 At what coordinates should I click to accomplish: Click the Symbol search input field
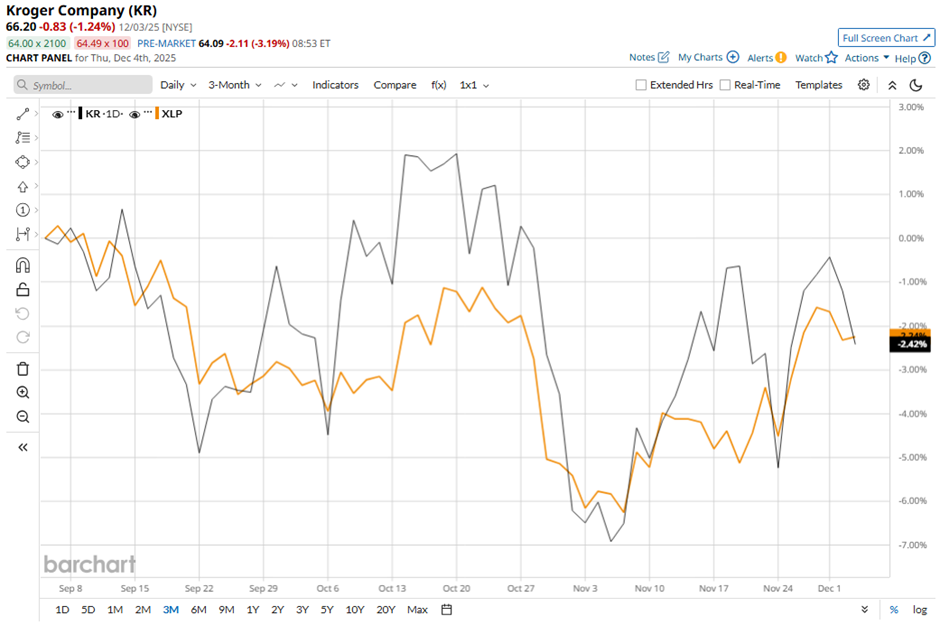[83, 85]
